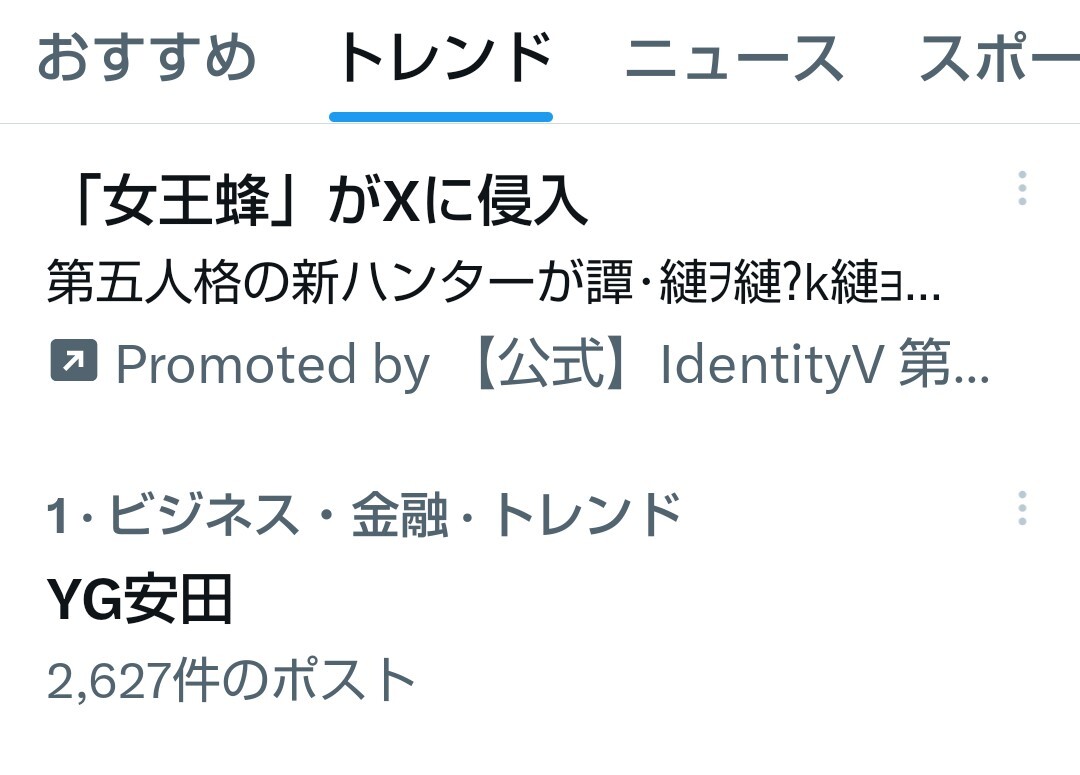Open the YG安田 trending topic
1080x775 pixels.
[138, 600]
